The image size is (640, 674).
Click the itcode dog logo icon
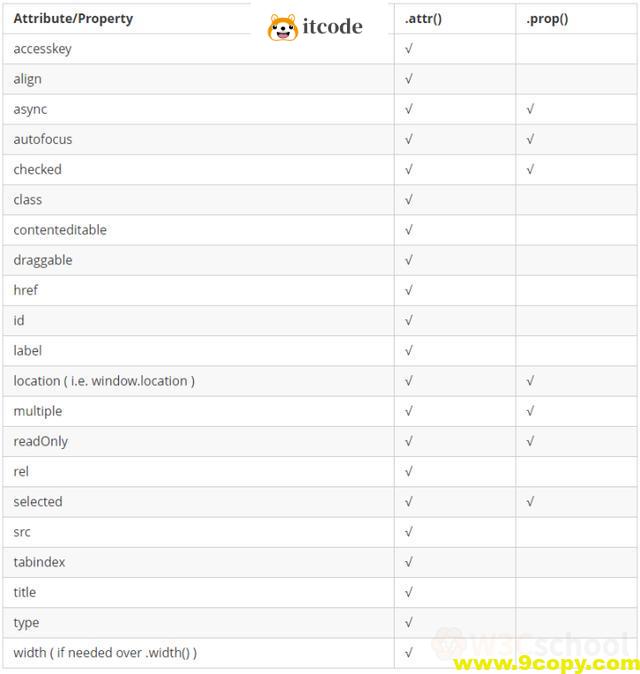tap(283, 28)
